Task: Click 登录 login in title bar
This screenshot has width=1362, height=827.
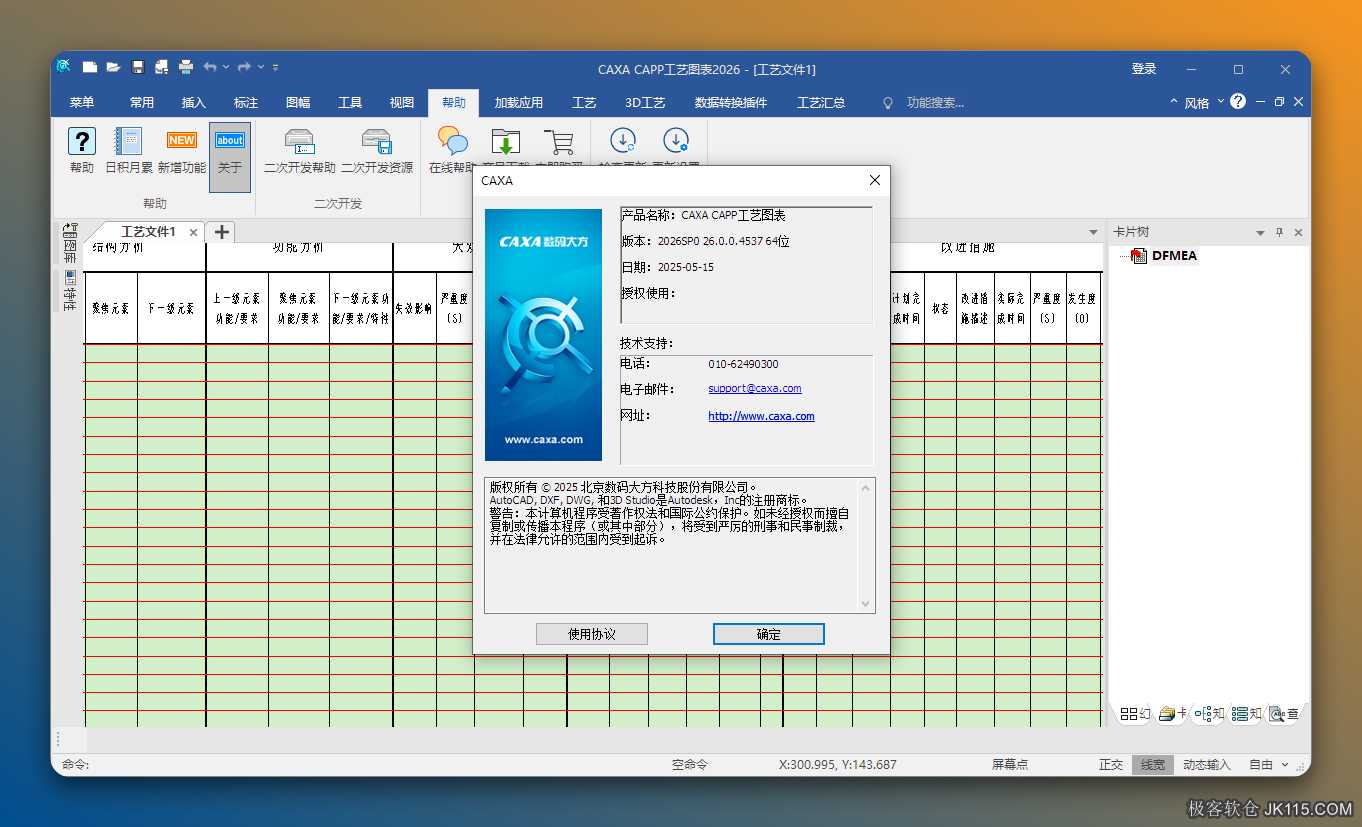Action: (x=1144, y=69)
